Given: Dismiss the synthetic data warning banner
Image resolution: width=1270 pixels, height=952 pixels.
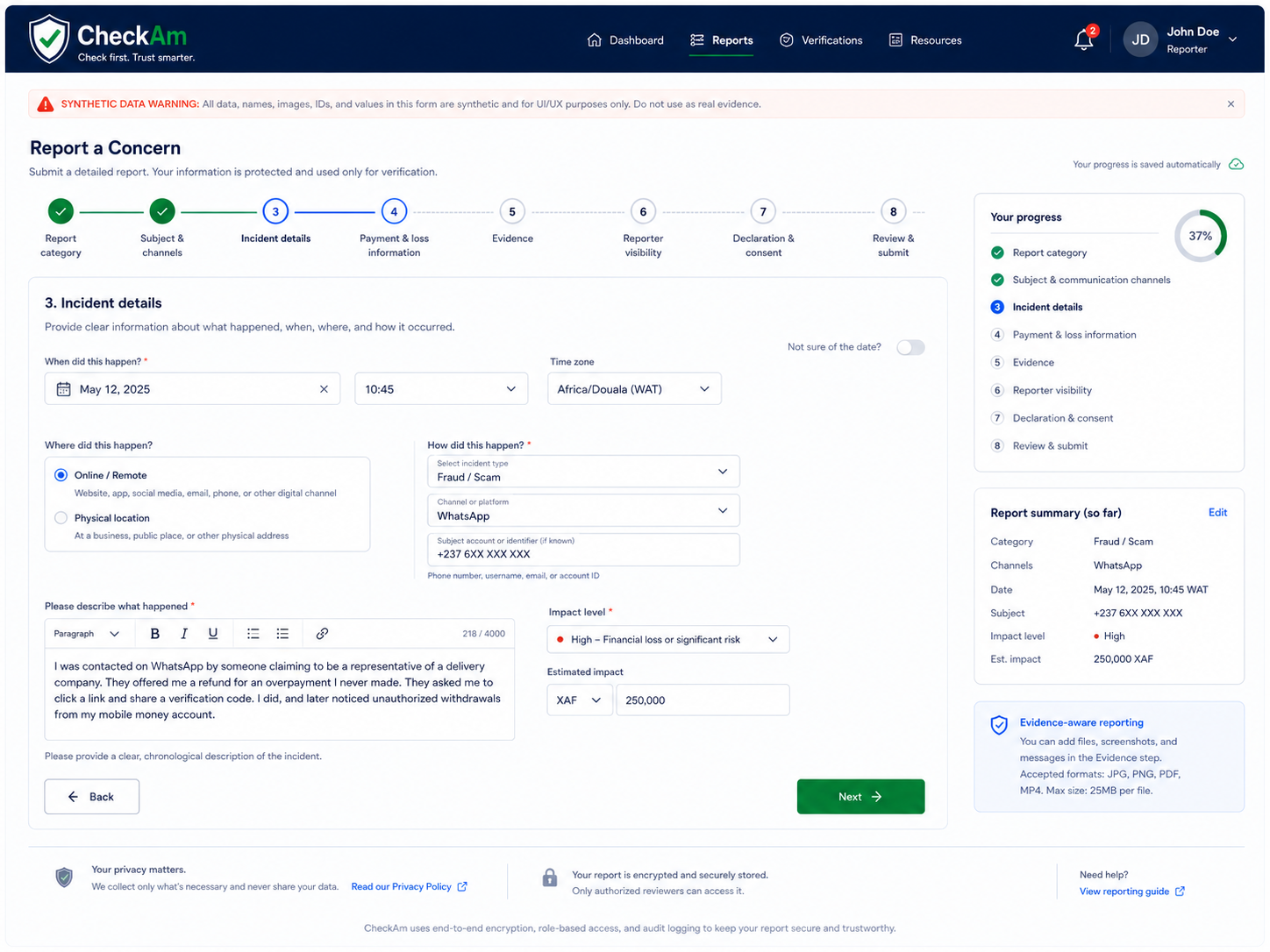Looking at the screenshot, I should point(1231,104).
